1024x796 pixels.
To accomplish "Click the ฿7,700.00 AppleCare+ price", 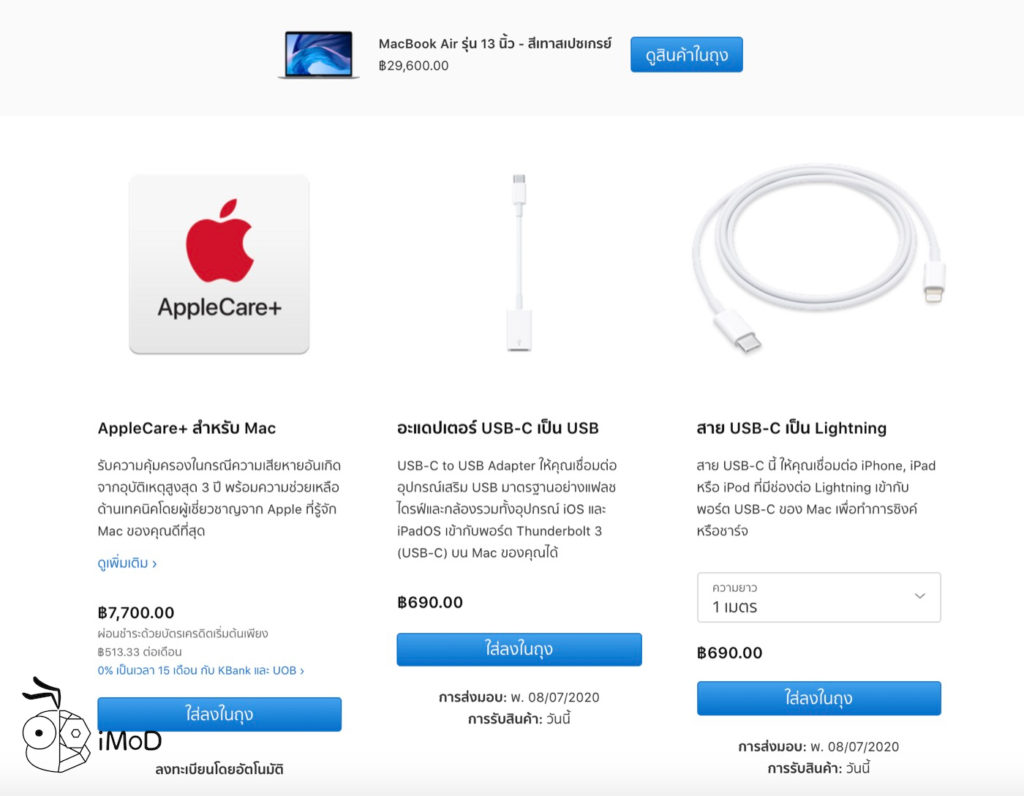I will (136, 612).
